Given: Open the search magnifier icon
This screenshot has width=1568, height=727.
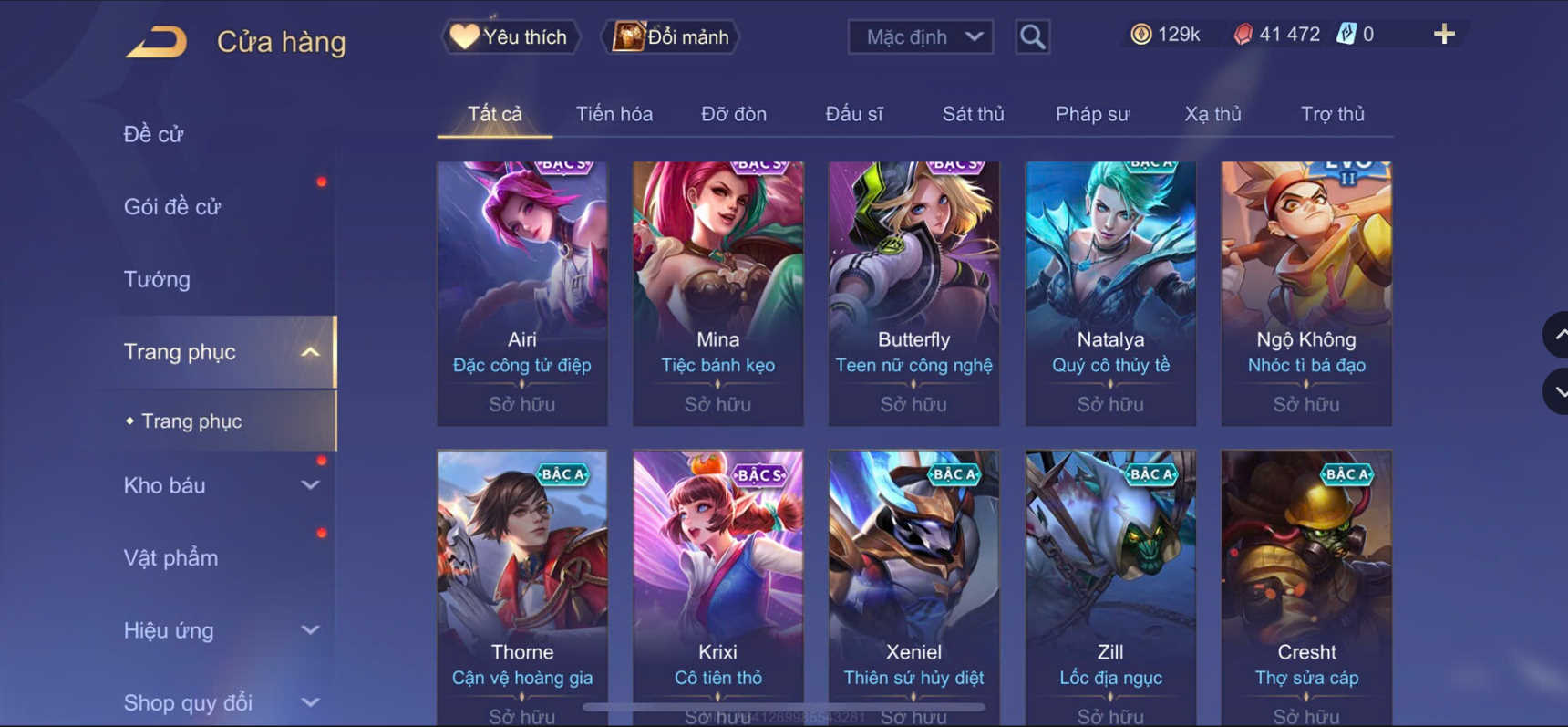Looking at the screenshot, I should (x=1032, y=36).
